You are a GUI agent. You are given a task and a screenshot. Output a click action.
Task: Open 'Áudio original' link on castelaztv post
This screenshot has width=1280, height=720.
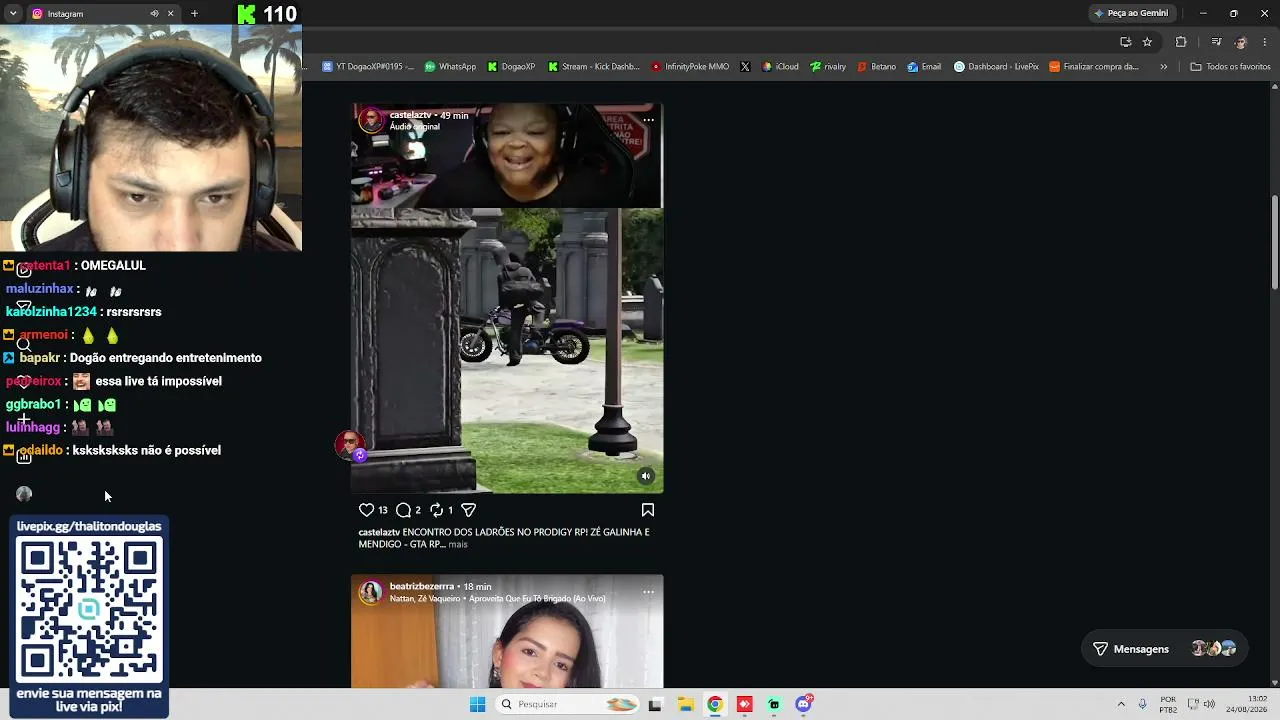(x=415, y=127)
